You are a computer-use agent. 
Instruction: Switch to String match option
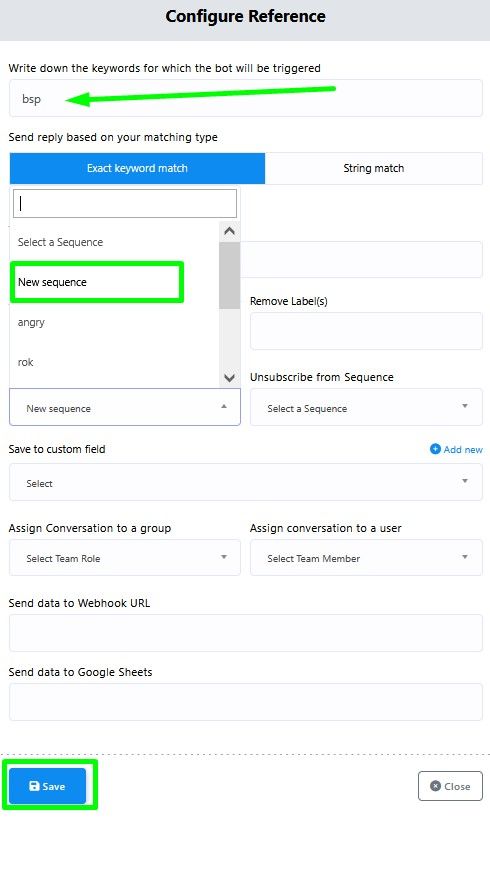(x=374, y=168)
